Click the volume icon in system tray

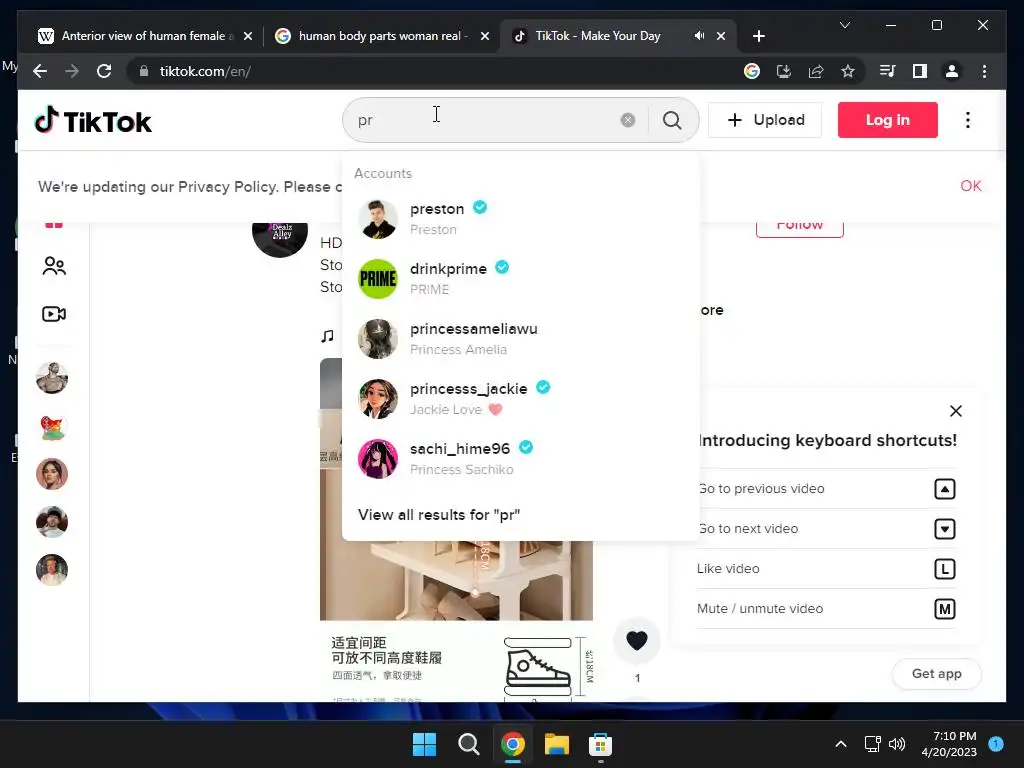(x=897, y=744)
